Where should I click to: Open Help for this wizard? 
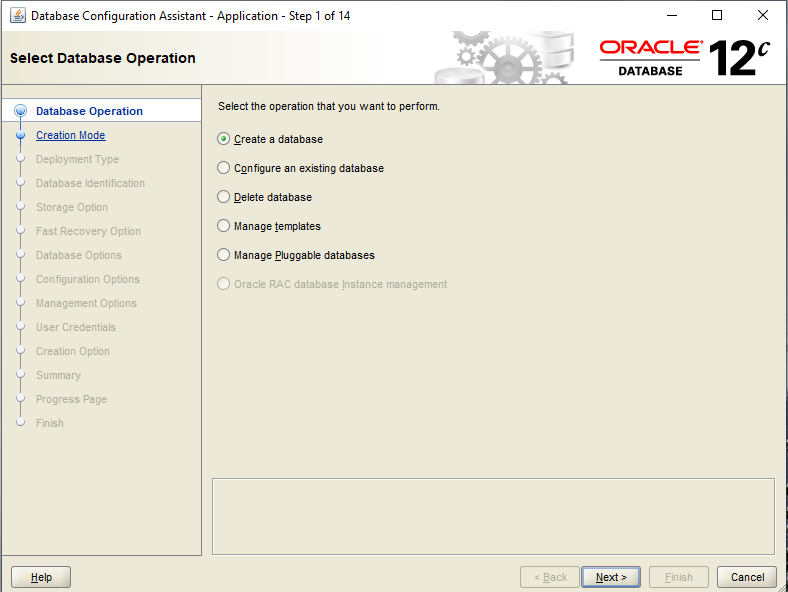click(x=41, y=577)
